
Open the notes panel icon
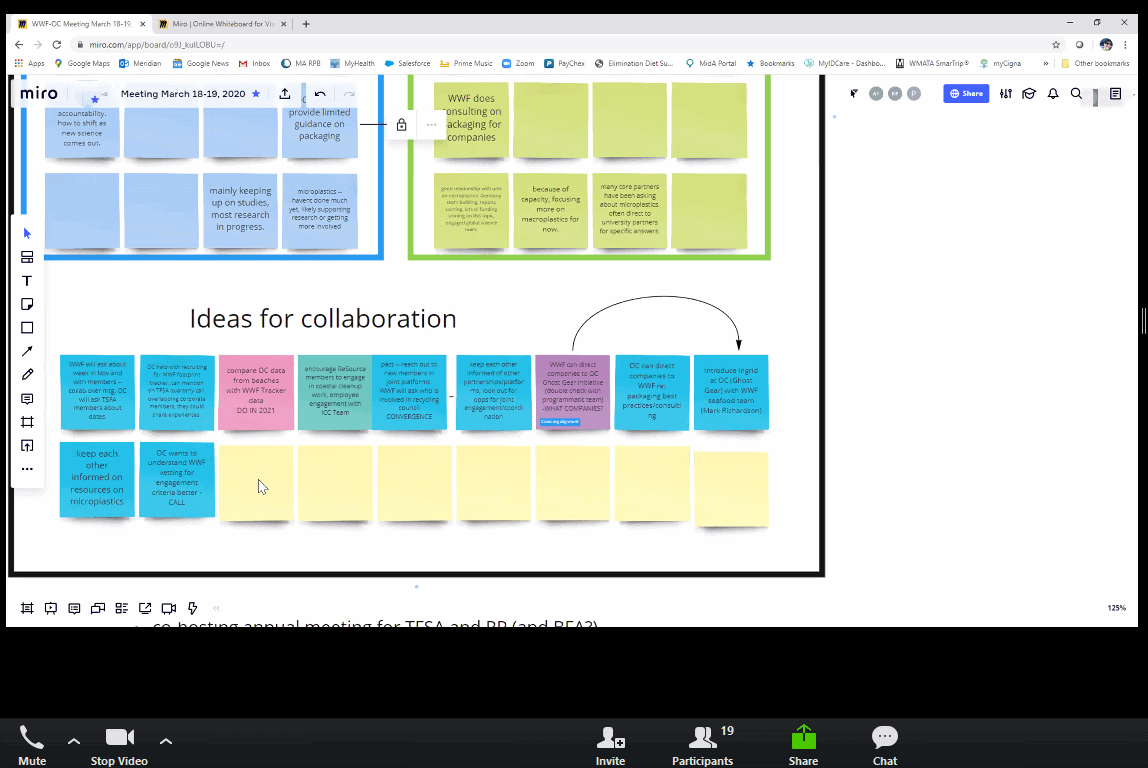pyautogui.click(x=1116, y=94)
